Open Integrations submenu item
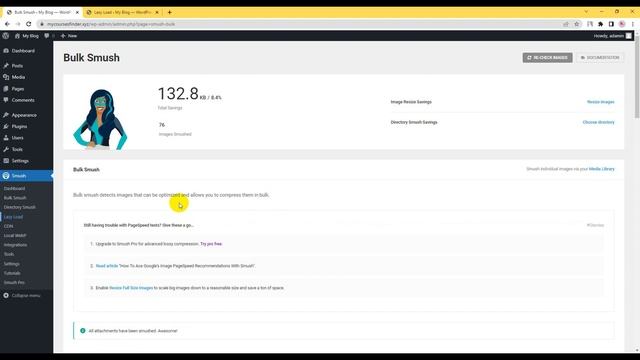The image size is (640, 360). [16, 245]
